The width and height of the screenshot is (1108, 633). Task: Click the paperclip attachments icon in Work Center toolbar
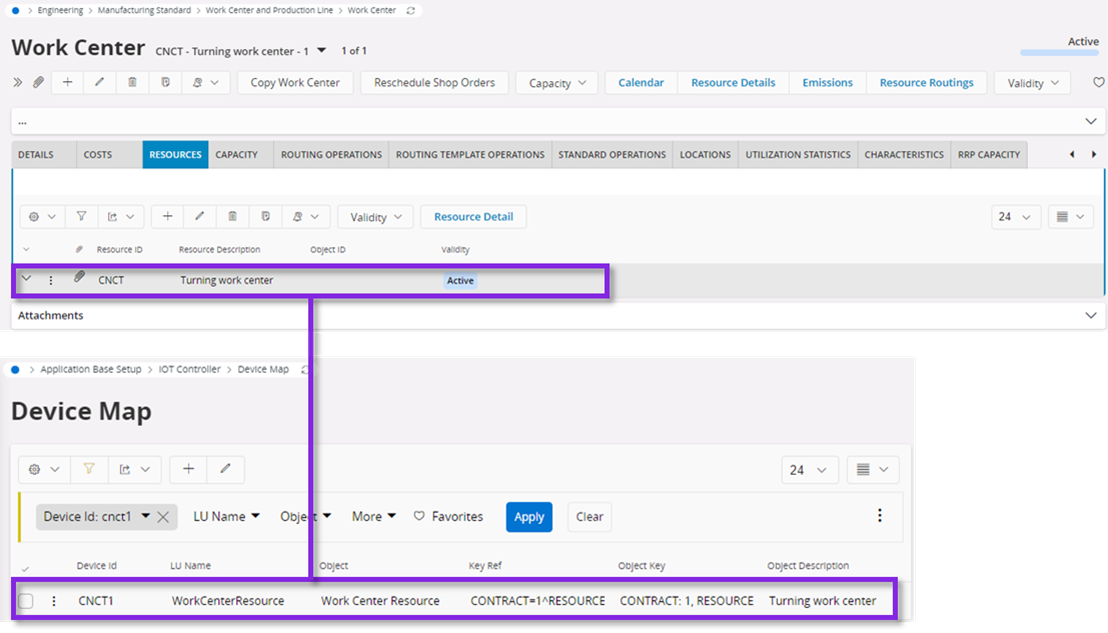(38, 83)
